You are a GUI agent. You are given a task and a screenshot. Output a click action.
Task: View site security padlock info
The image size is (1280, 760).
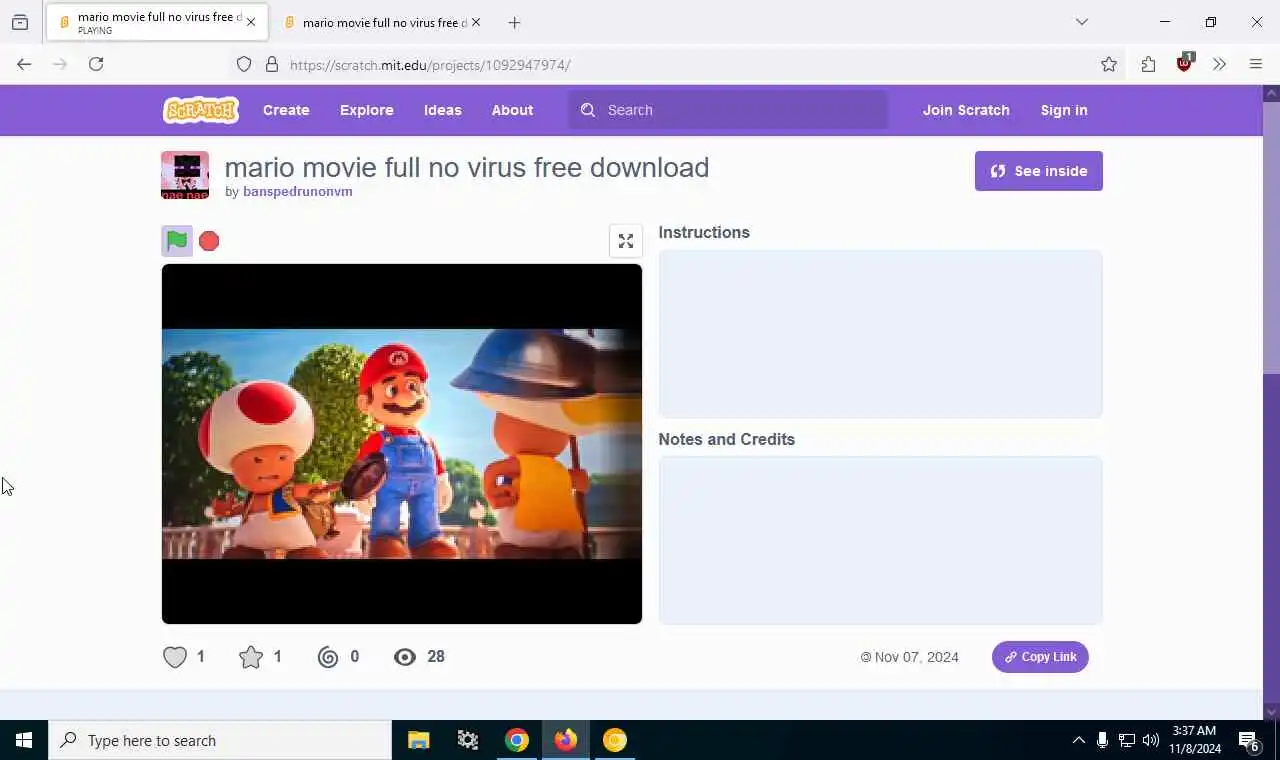272,64
